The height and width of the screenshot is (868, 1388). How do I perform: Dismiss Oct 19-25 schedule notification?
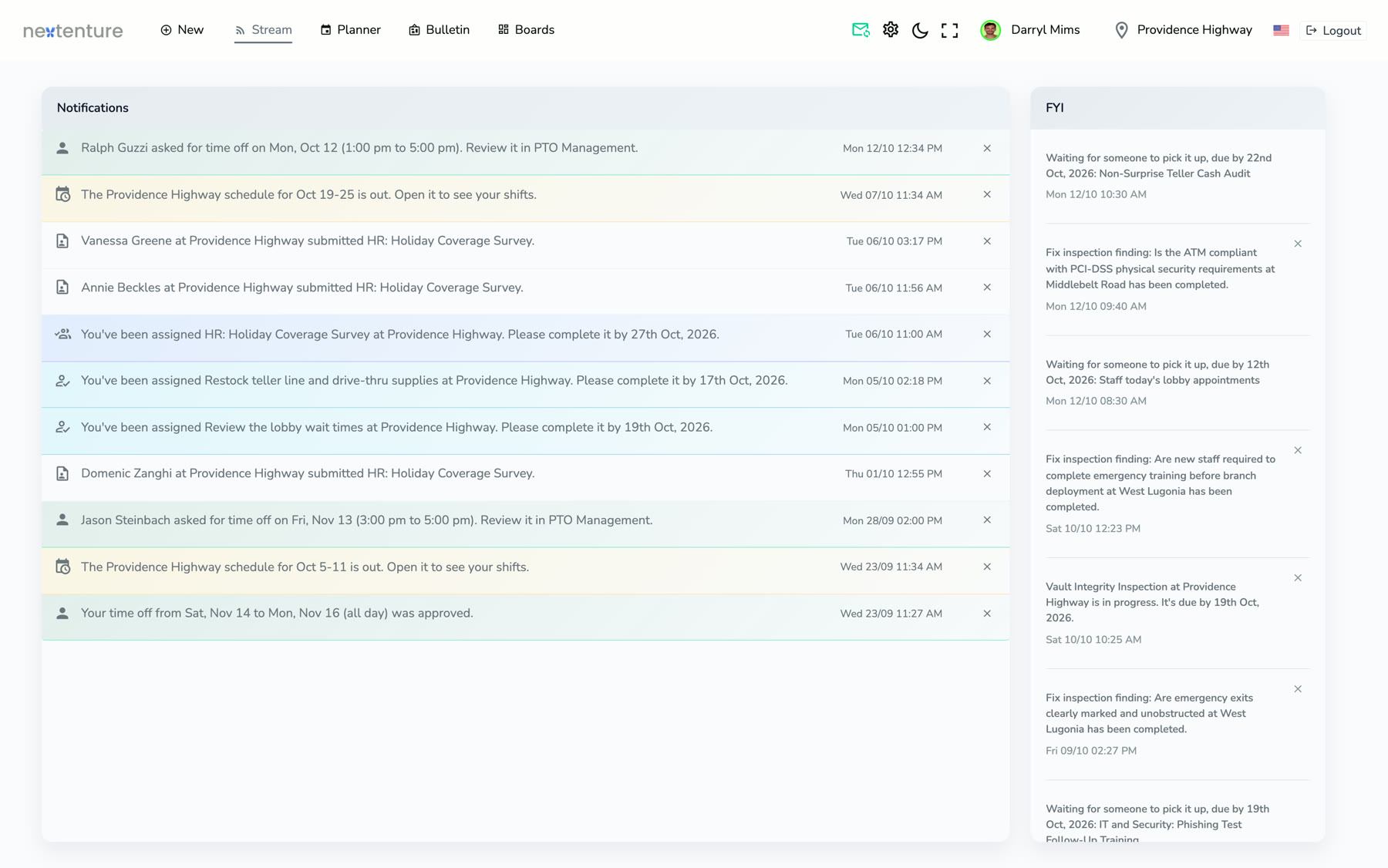click(x=987, y=194)
